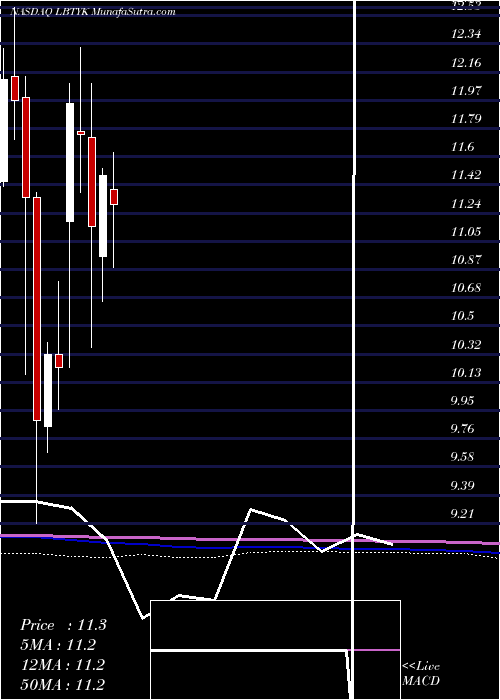Screen dimensions: 500x700
Task: Click the 11.97 price axis label
Action: tap(466, 91)
